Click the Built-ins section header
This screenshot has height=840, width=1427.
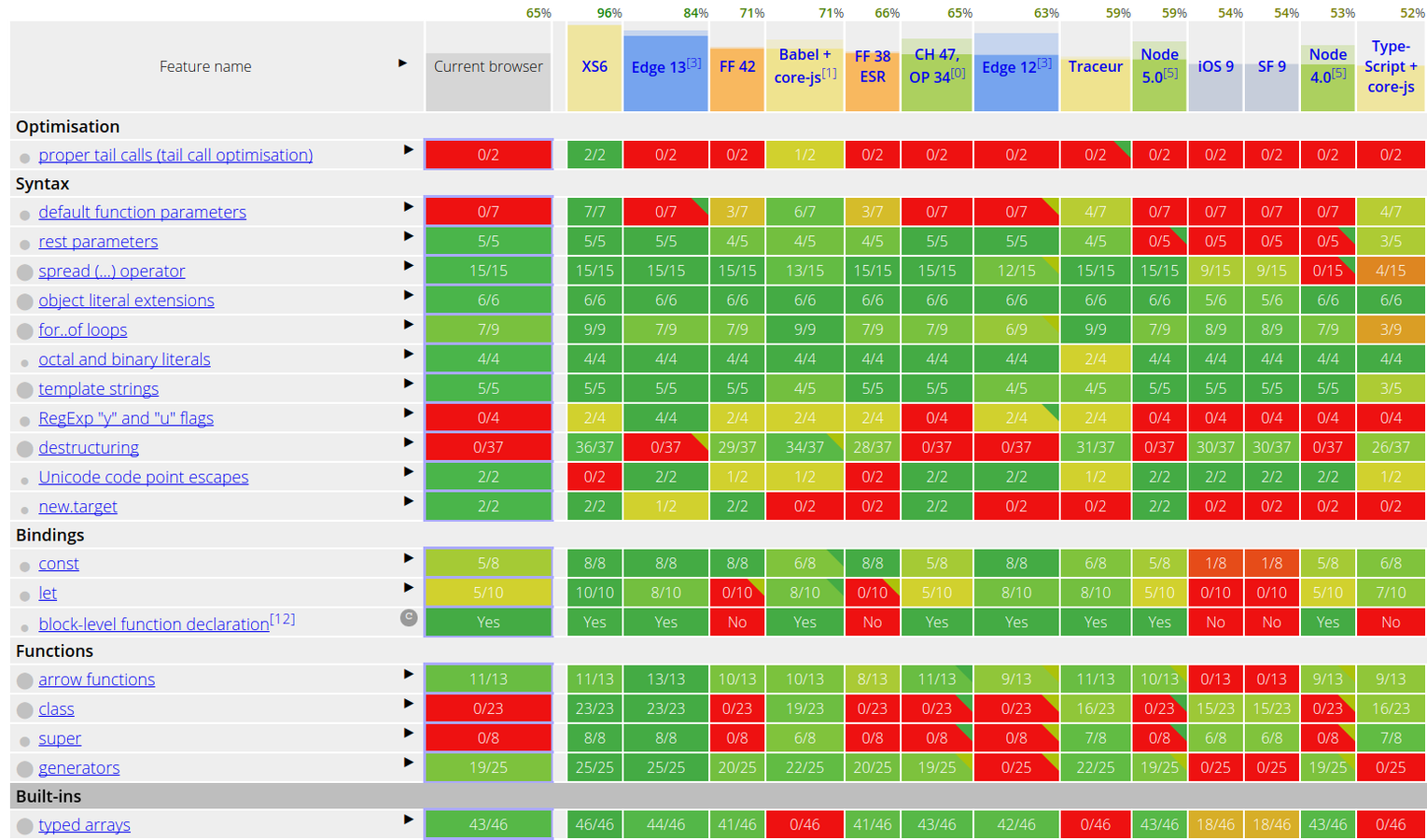point(718,796)
